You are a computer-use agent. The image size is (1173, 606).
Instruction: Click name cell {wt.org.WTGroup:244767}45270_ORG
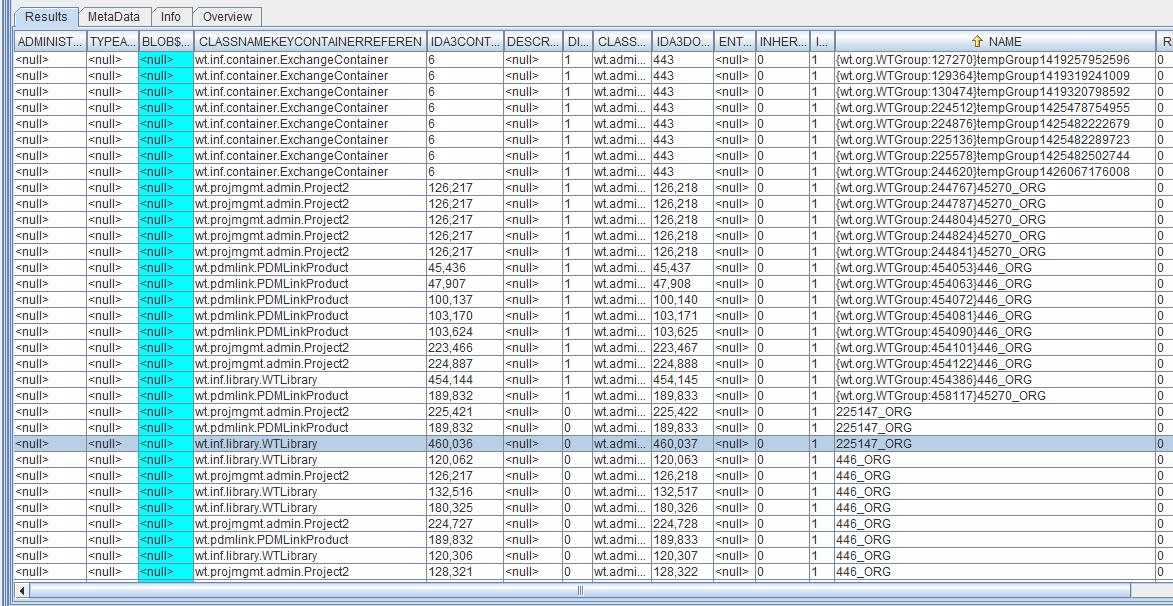pyautogui.click(x=995, y=188)
